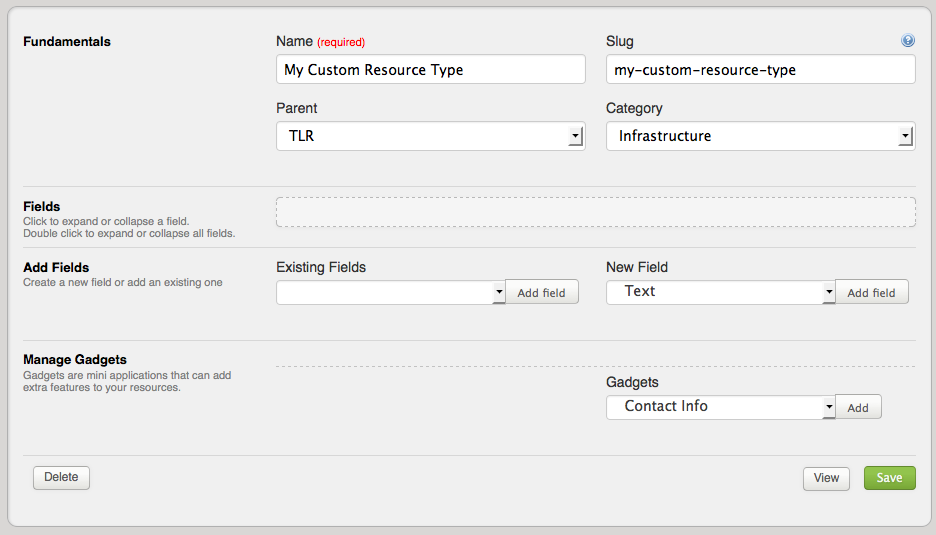Image resolution: width=936 pixels, height=535 pixels.
Task: Expand the Existing Fields dropdown
Action: pyautogui.click(x=391, y=292)
